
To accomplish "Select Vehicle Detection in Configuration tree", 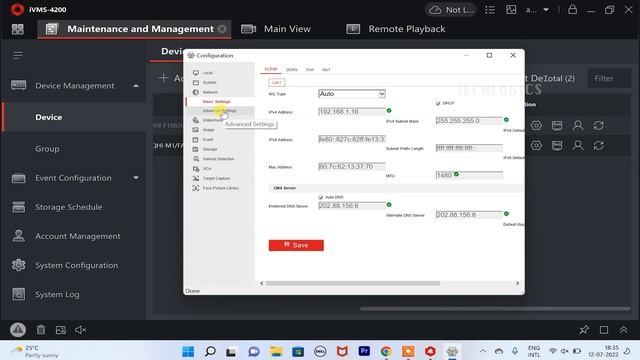I will [218, 159].
